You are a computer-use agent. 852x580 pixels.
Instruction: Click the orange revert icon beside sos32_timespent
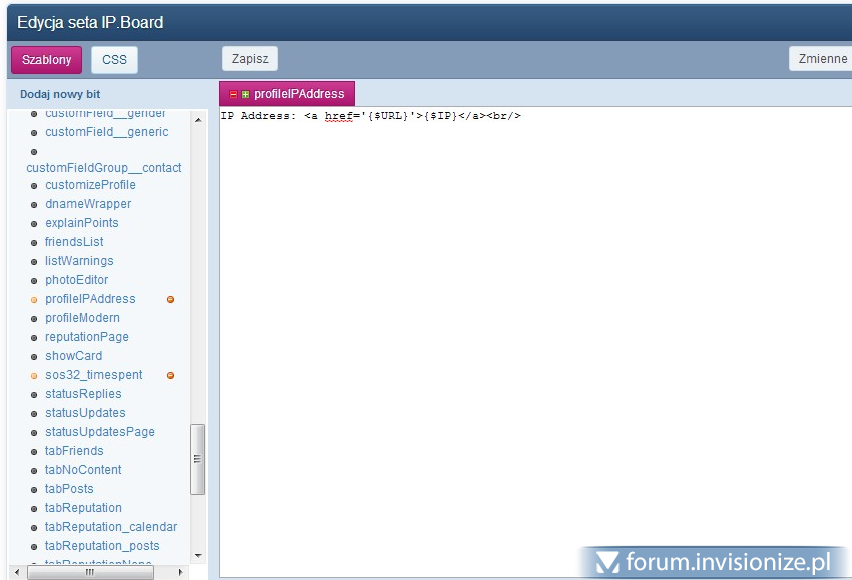click(x=170, y=375)
